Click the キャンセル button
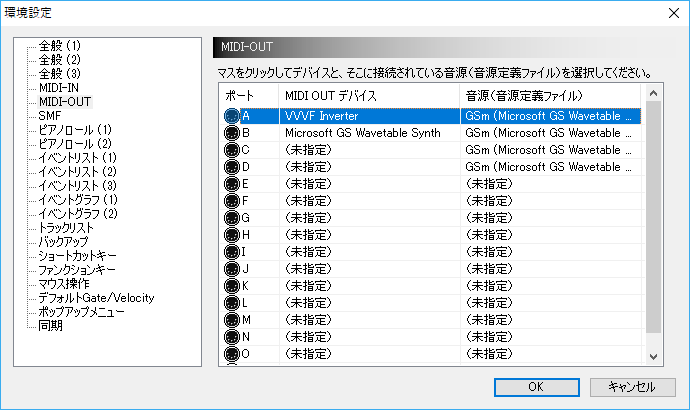The image size is (690, 410). click(x=632, y=387)
